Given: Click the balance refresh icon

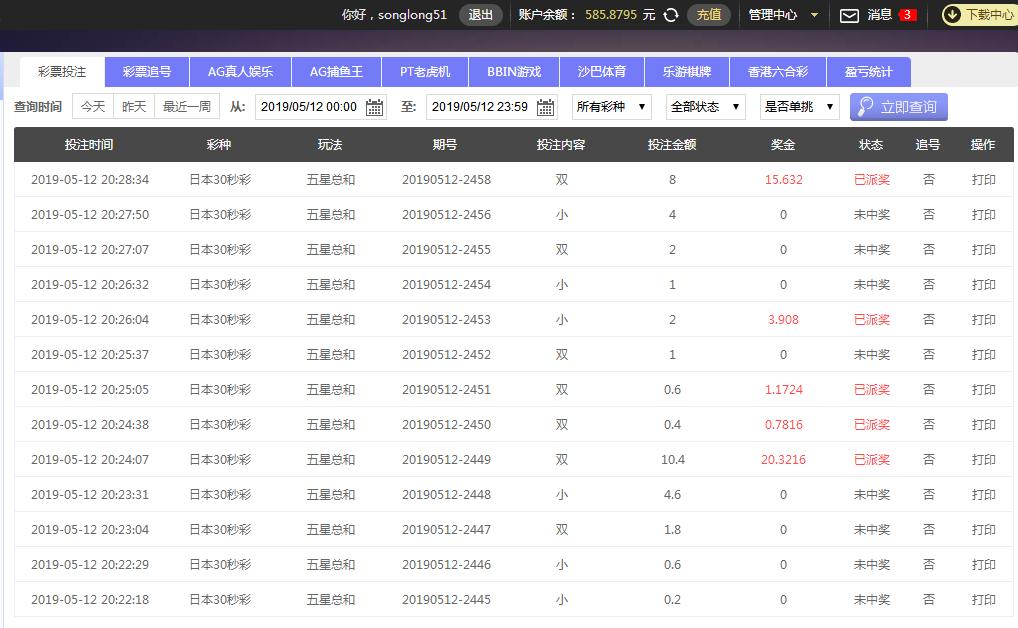Looking at the screenshot, I should click(x=671, y=15).
